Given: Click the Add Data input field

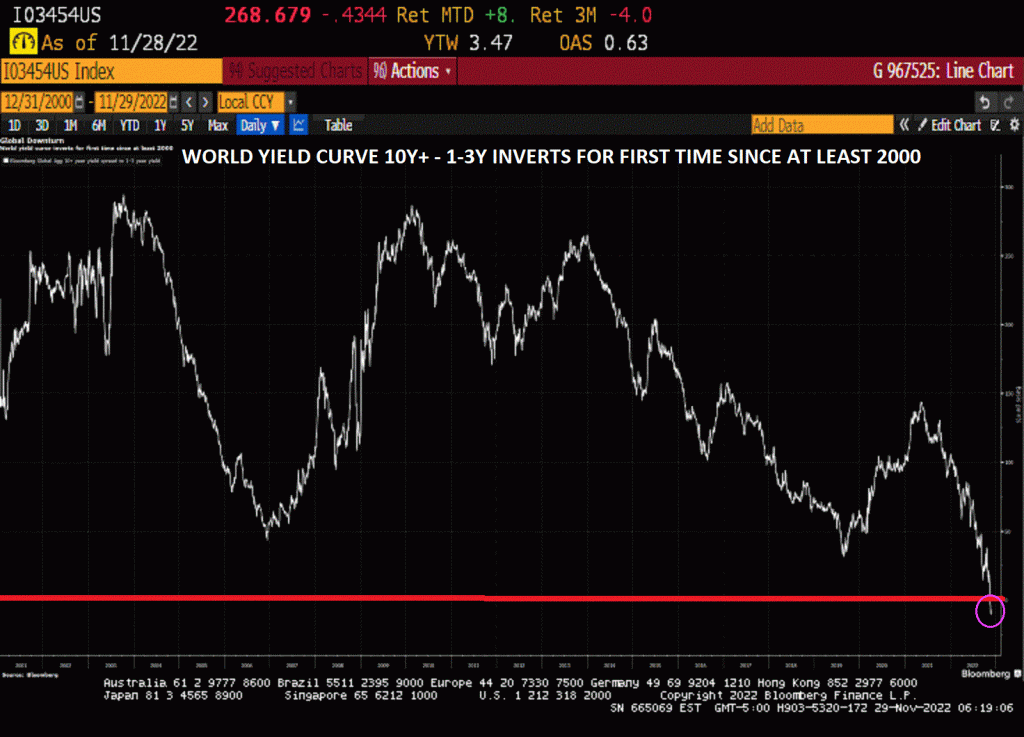Looking at the screenshot, I should (x=821, y=125).
